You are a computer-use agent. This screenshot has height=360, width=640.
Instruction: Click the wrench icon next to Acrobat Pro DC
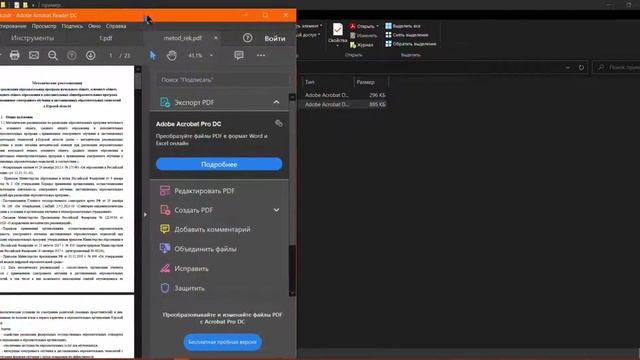pos(279,123)
